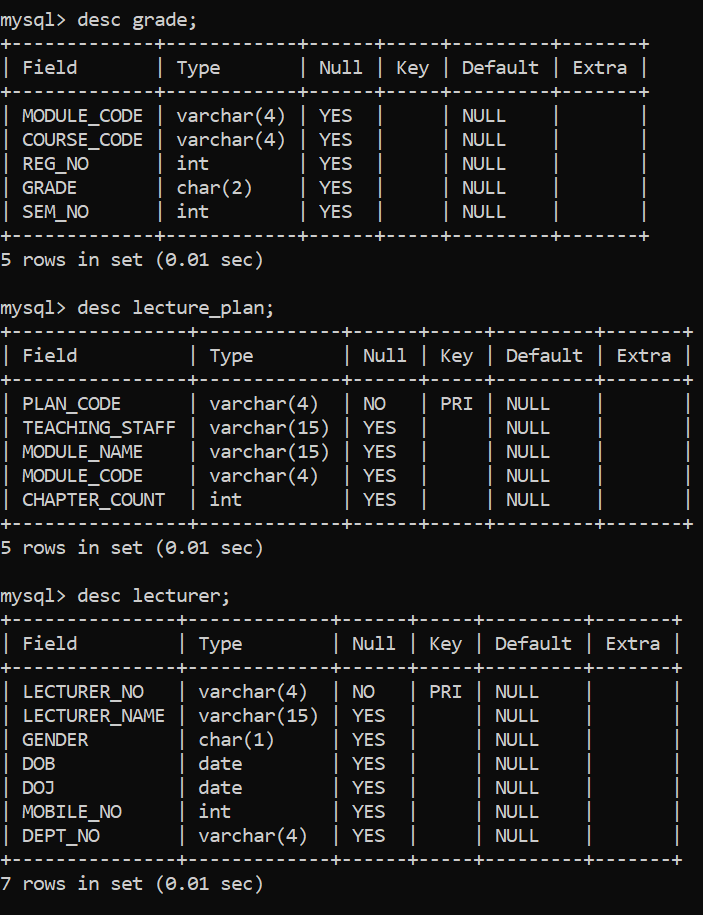Screen dimensions: 703x915
Task: Click date type of DOJ row
Action: [220, 787]
